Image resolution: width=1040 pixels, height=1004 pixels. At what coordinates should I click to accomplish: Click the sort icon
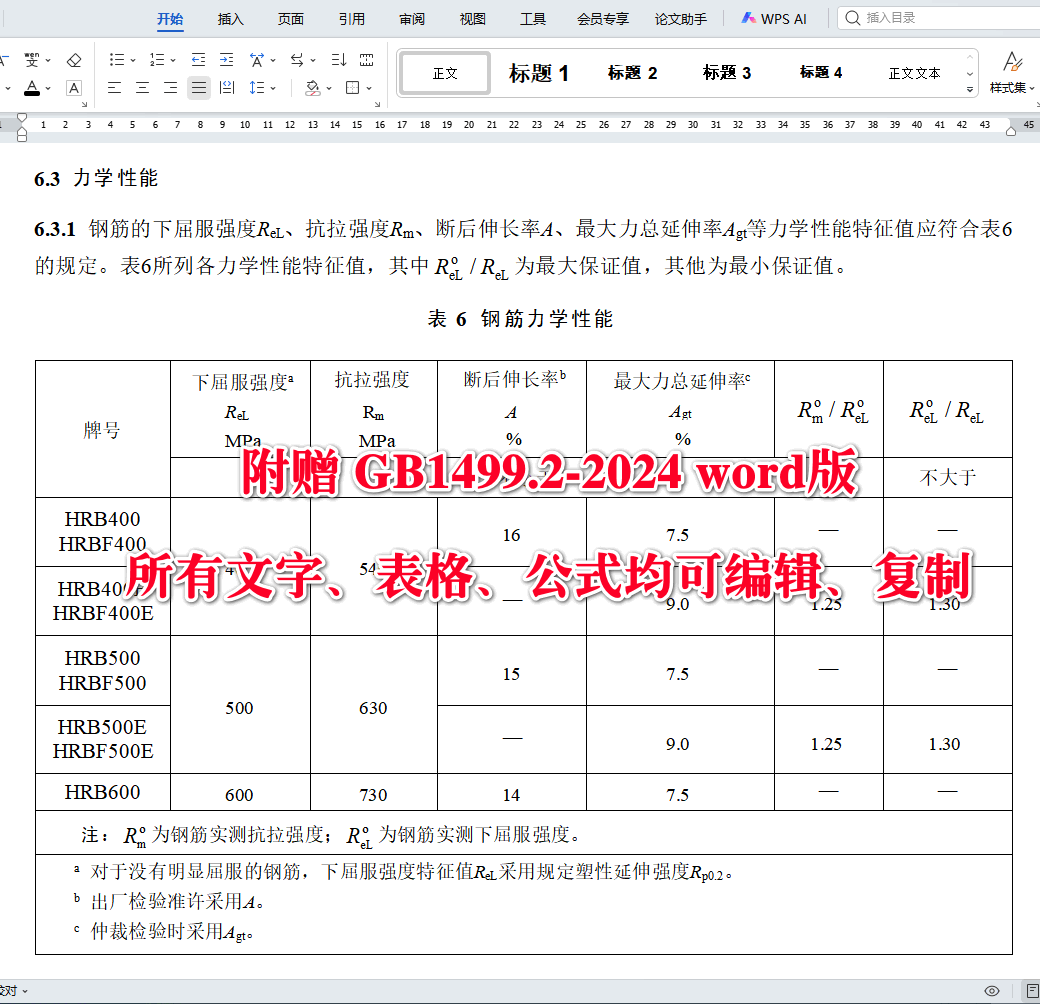coord(338,60)
